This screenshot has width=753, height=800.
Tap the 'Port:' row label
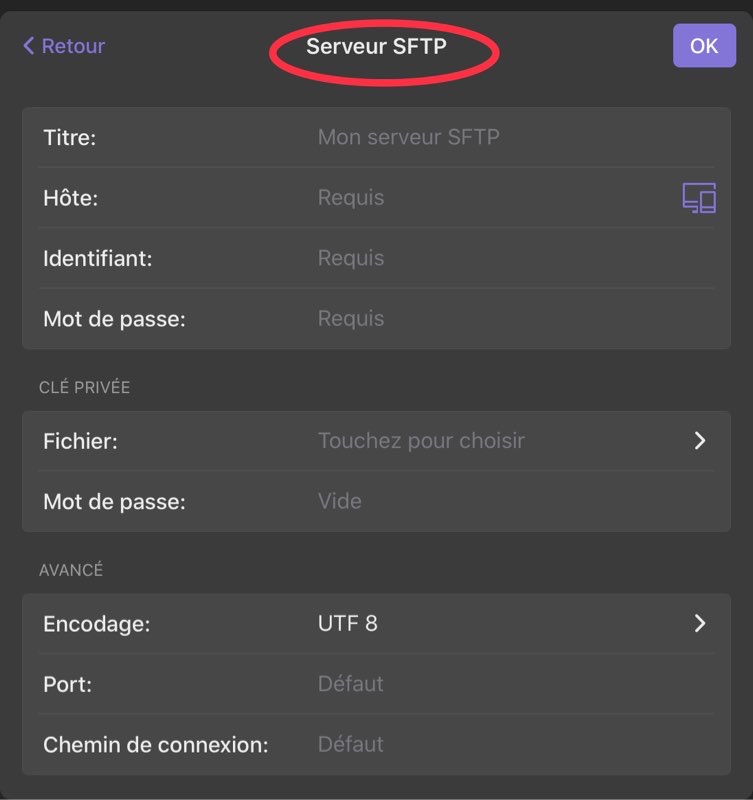68,684
